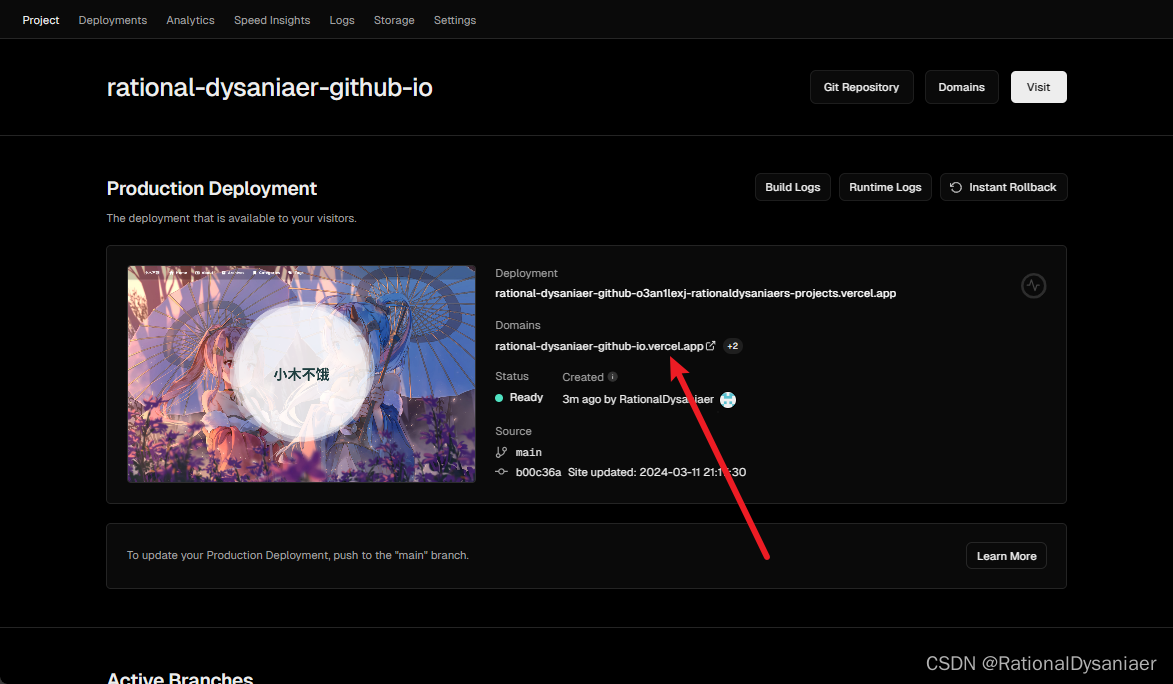Expand the +2 additional domains badge
The image size is (1173, 684).
732,346
